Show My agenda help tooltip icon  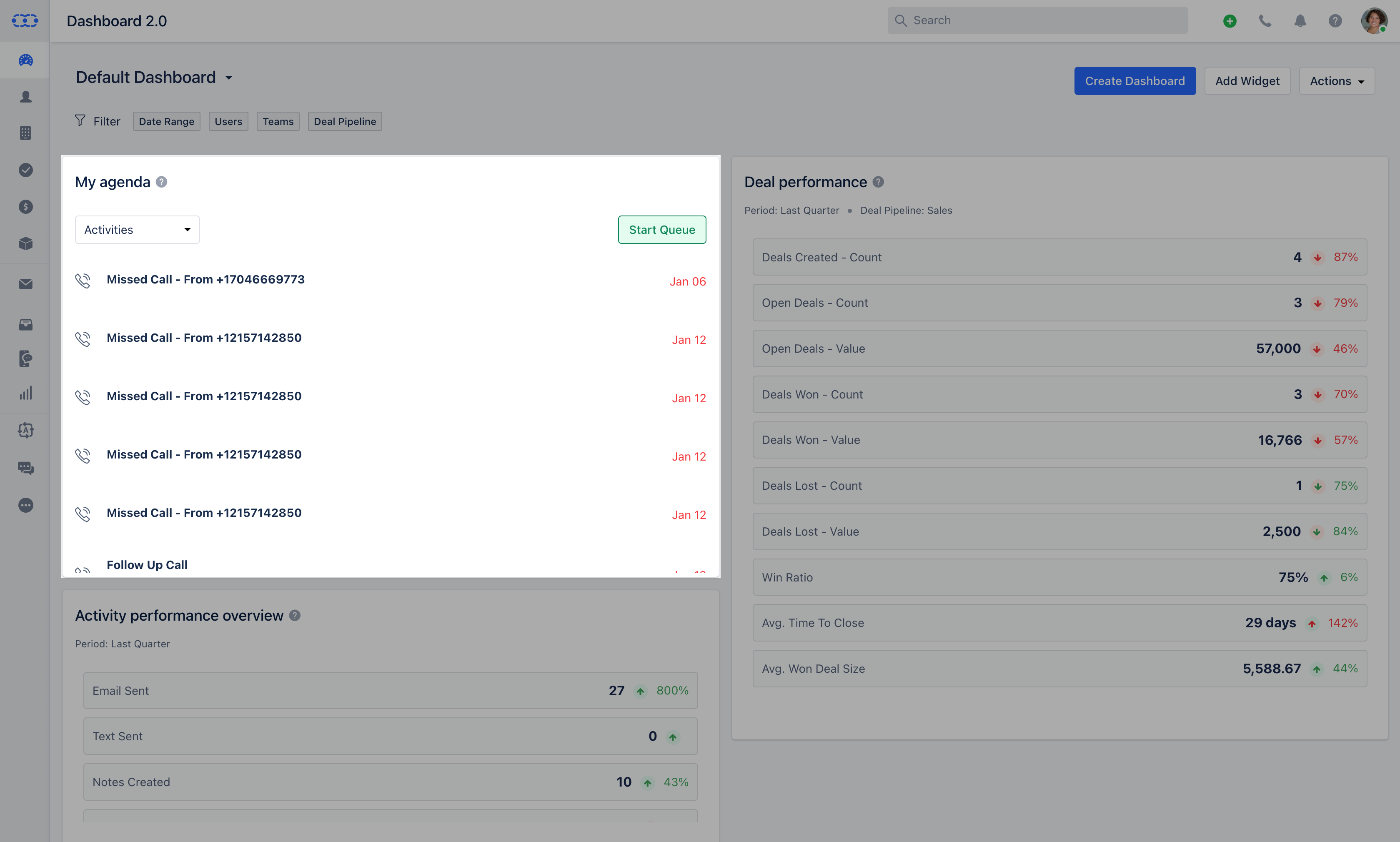162,182
